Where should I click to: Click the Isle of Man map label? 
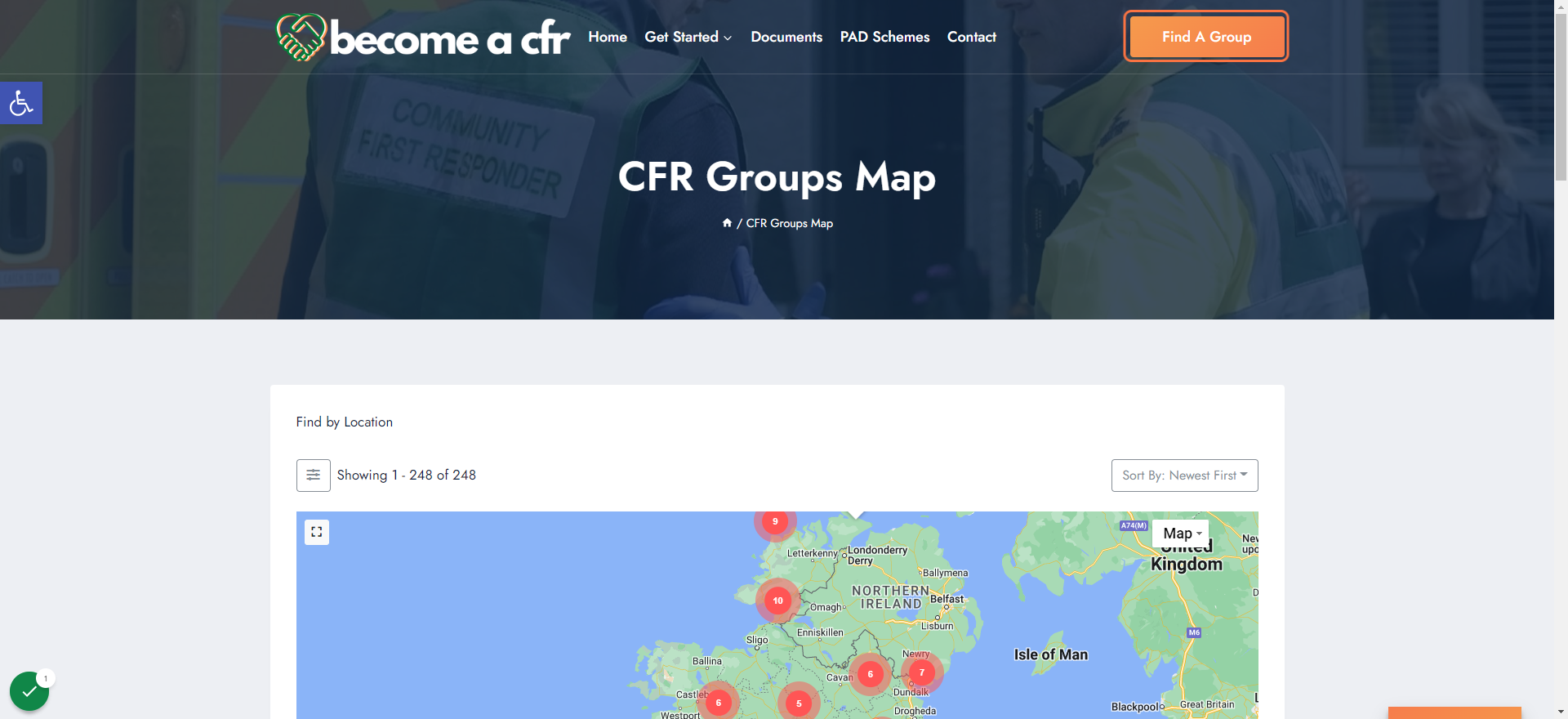coord(1051,654)
